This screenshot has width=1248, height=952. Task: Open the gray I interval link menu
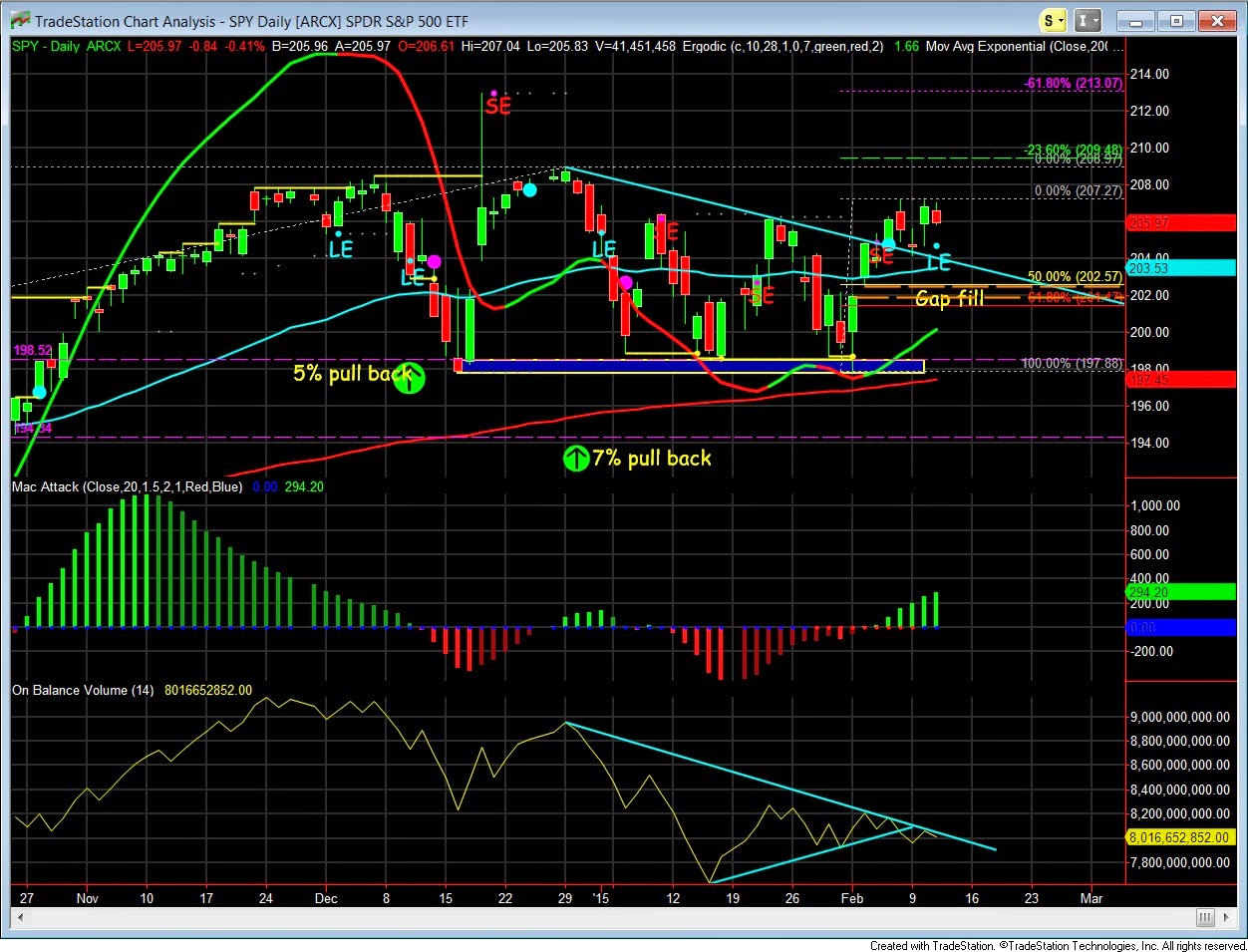point(1088,20)
